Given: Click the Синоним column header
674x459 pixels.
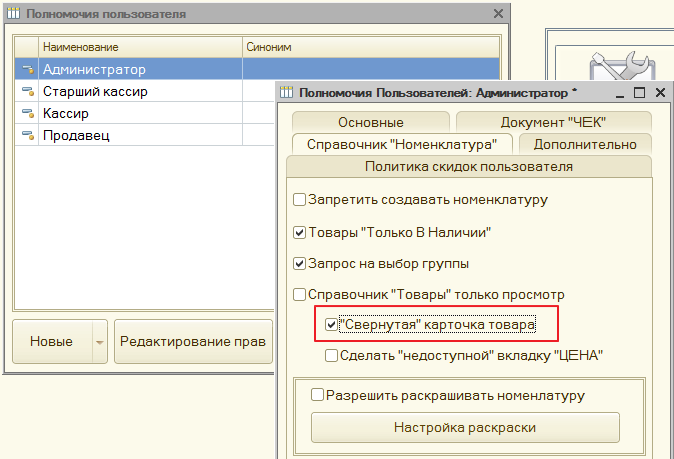Looking at the screenshot, I should [x=371, y=47].
